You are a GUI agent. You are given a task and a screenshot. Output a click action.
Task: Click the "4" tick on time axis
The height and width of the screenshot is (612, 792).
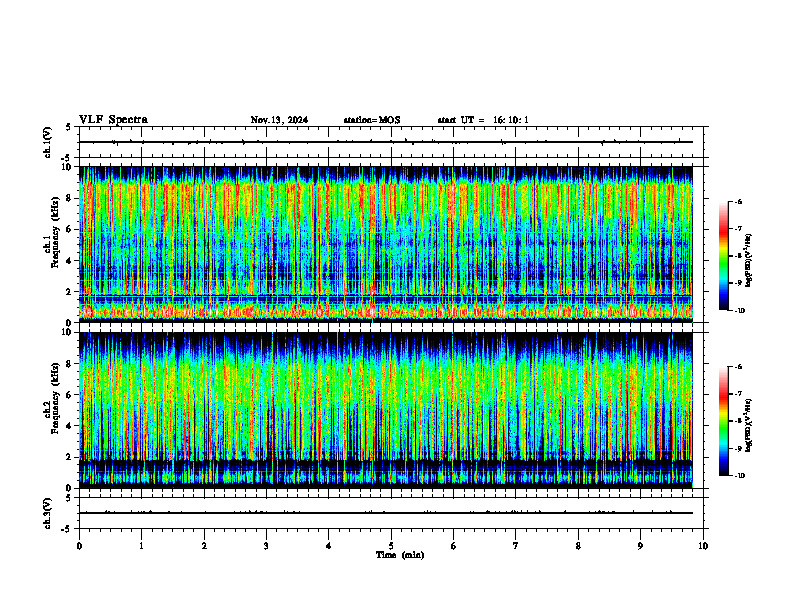click(329, 546)
